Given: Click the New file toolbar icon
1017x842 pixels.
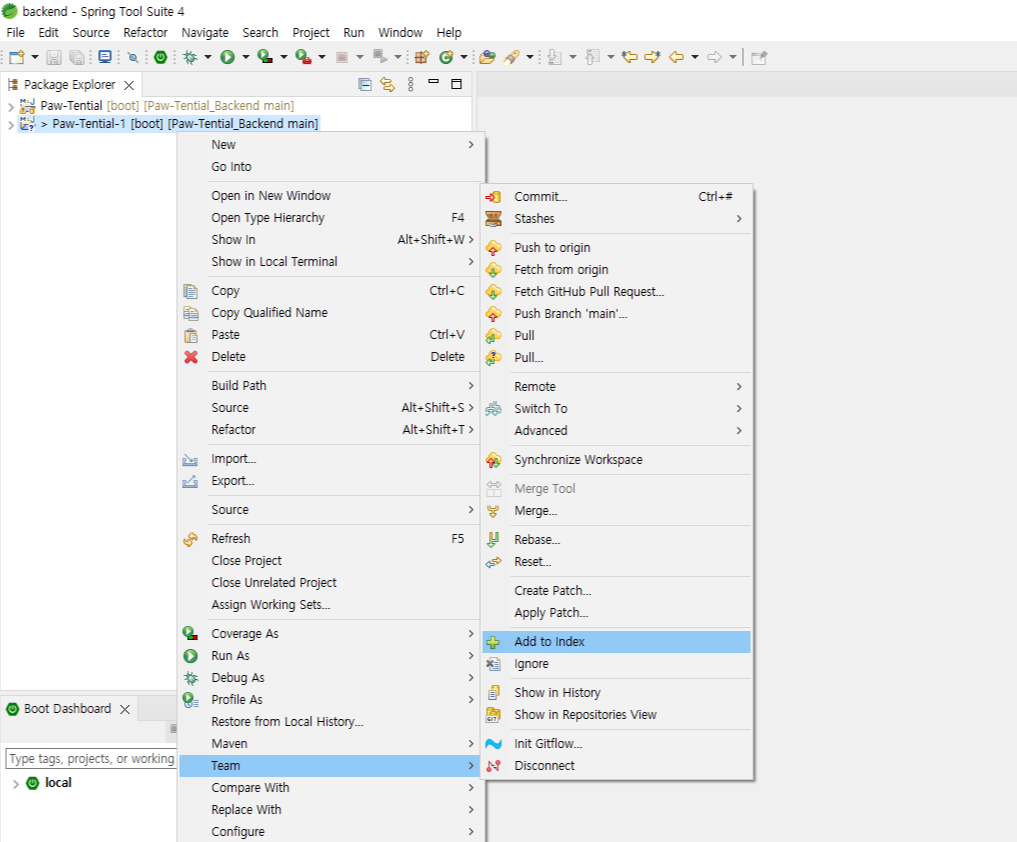Looking at the screenshot, I should [16, 57].
